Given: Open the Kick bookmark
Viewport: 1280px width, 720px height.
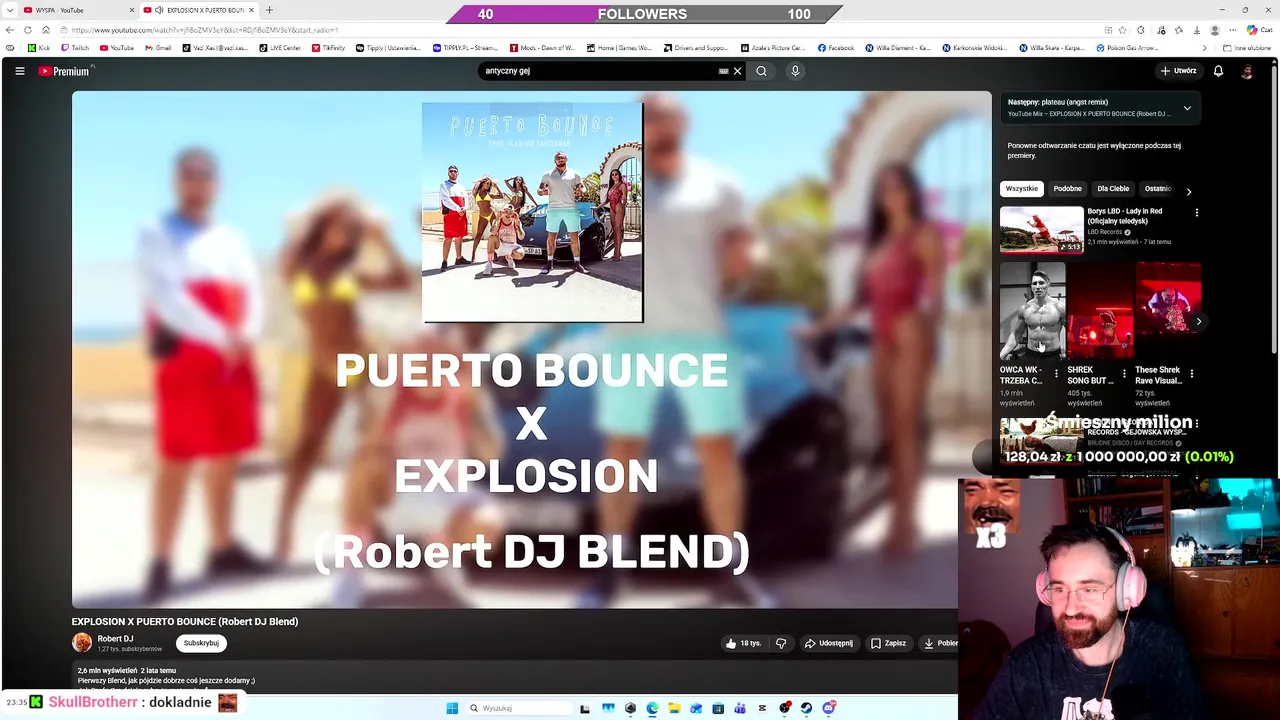Looking at the screenshot, I should [x=39, y=48].
